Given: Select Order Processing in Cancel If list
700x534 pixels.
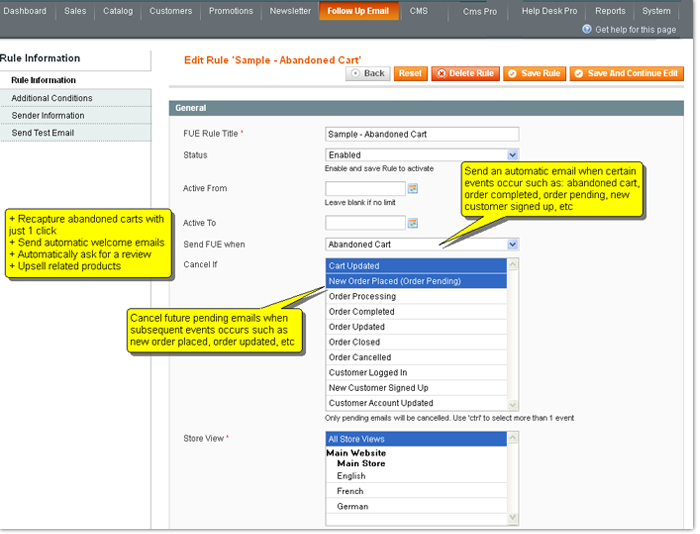Looking at the screenshot, I should [x=416, y=296].
